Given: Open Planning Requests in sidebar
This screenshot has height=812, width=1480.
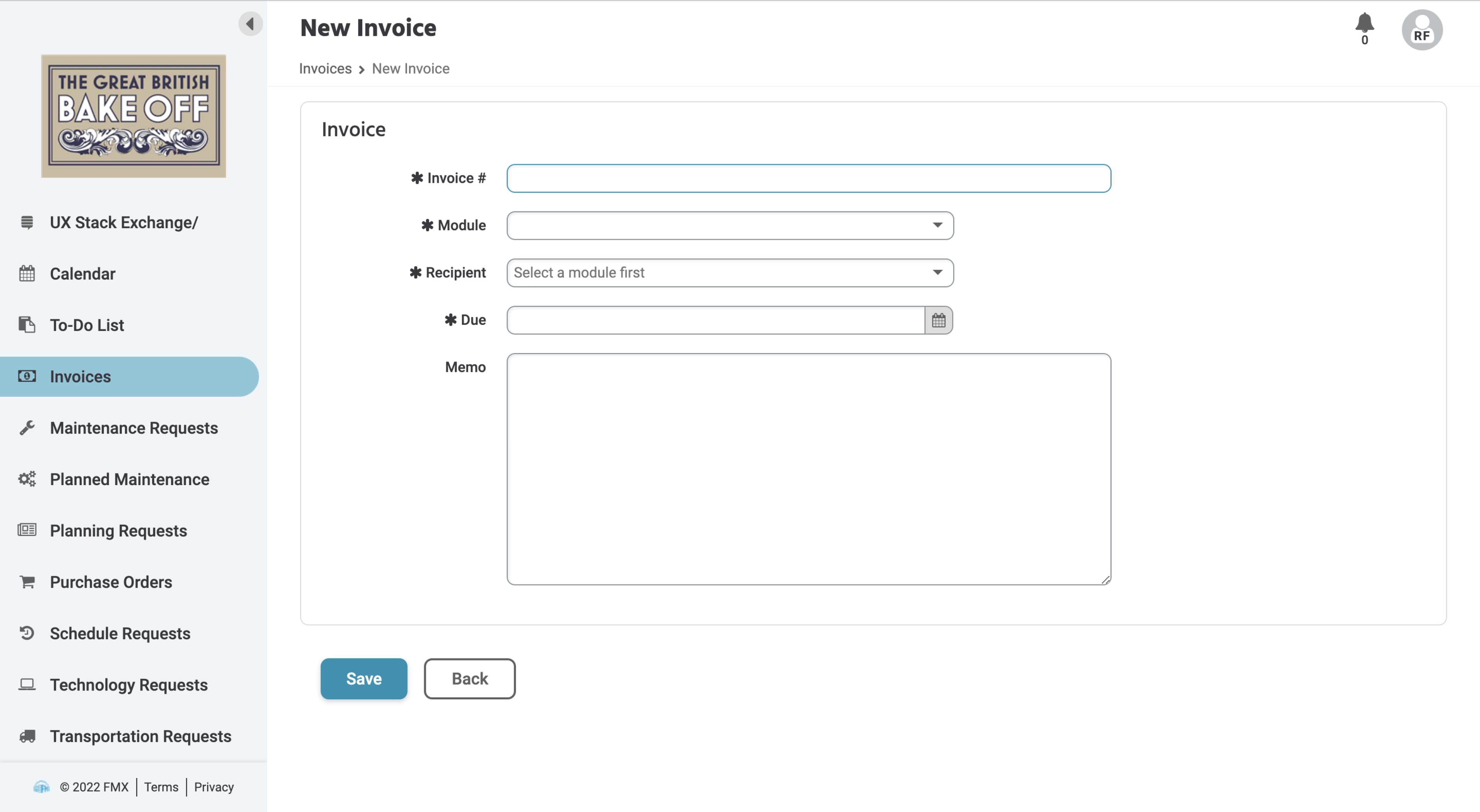Looking at the screenshot, I should tap(118, 530).
